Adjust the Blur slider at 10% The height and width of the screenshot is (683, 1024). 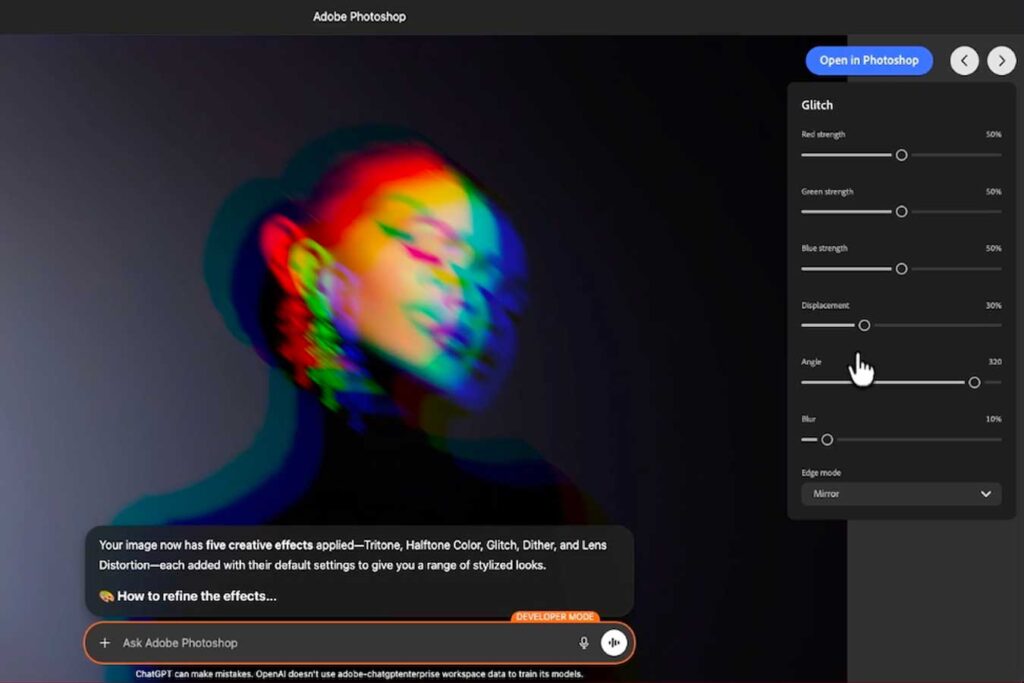point(826,440)
